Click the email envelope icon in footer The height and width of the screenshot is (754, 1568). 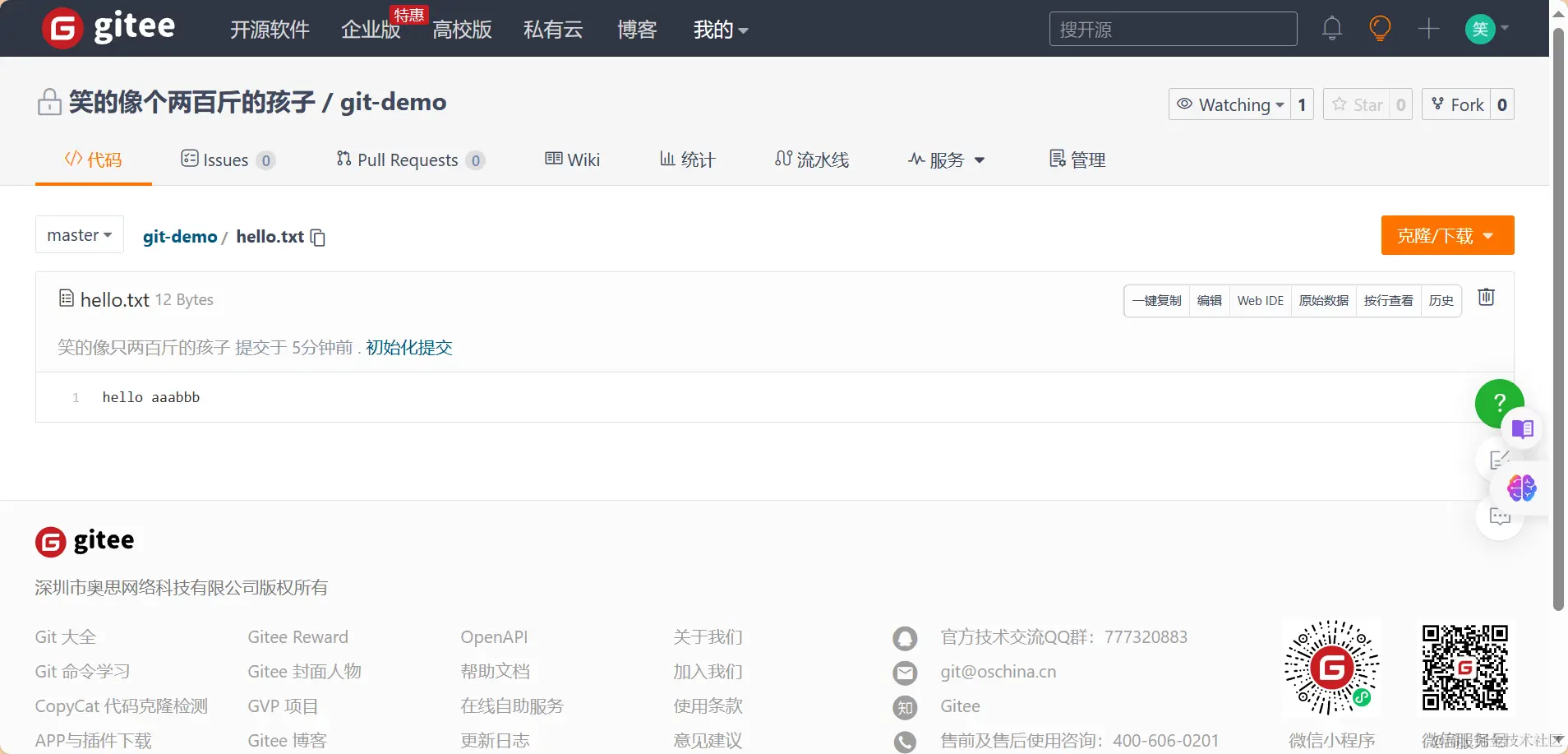coord(905,673)
